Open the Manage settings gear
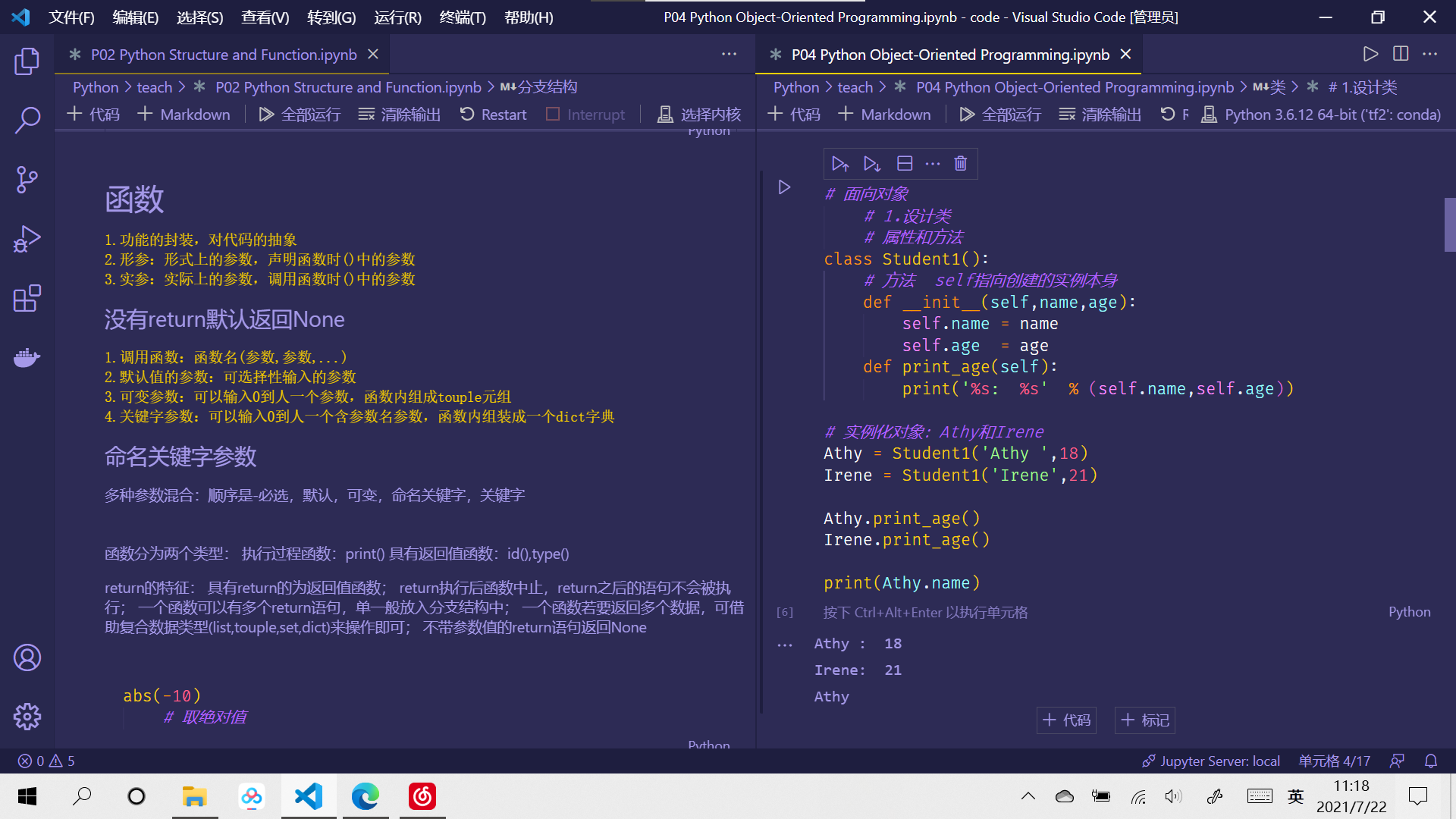Screen dimensions: 1456x819 click(27, 716)
